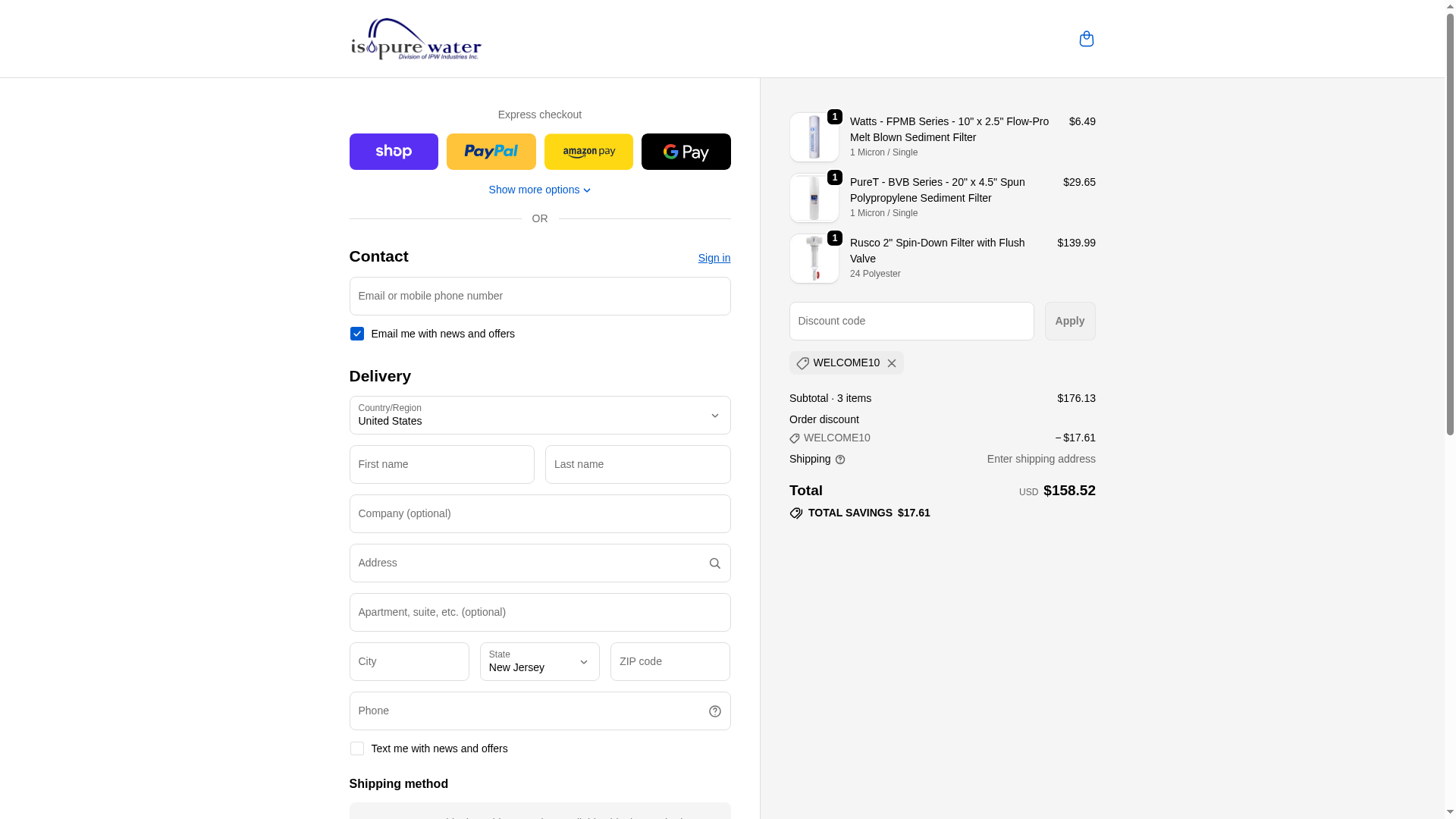Viewport: 1456px width, 819px height.
Task: Open the State dropdown showing New Jersey
Action: [540, 661]
